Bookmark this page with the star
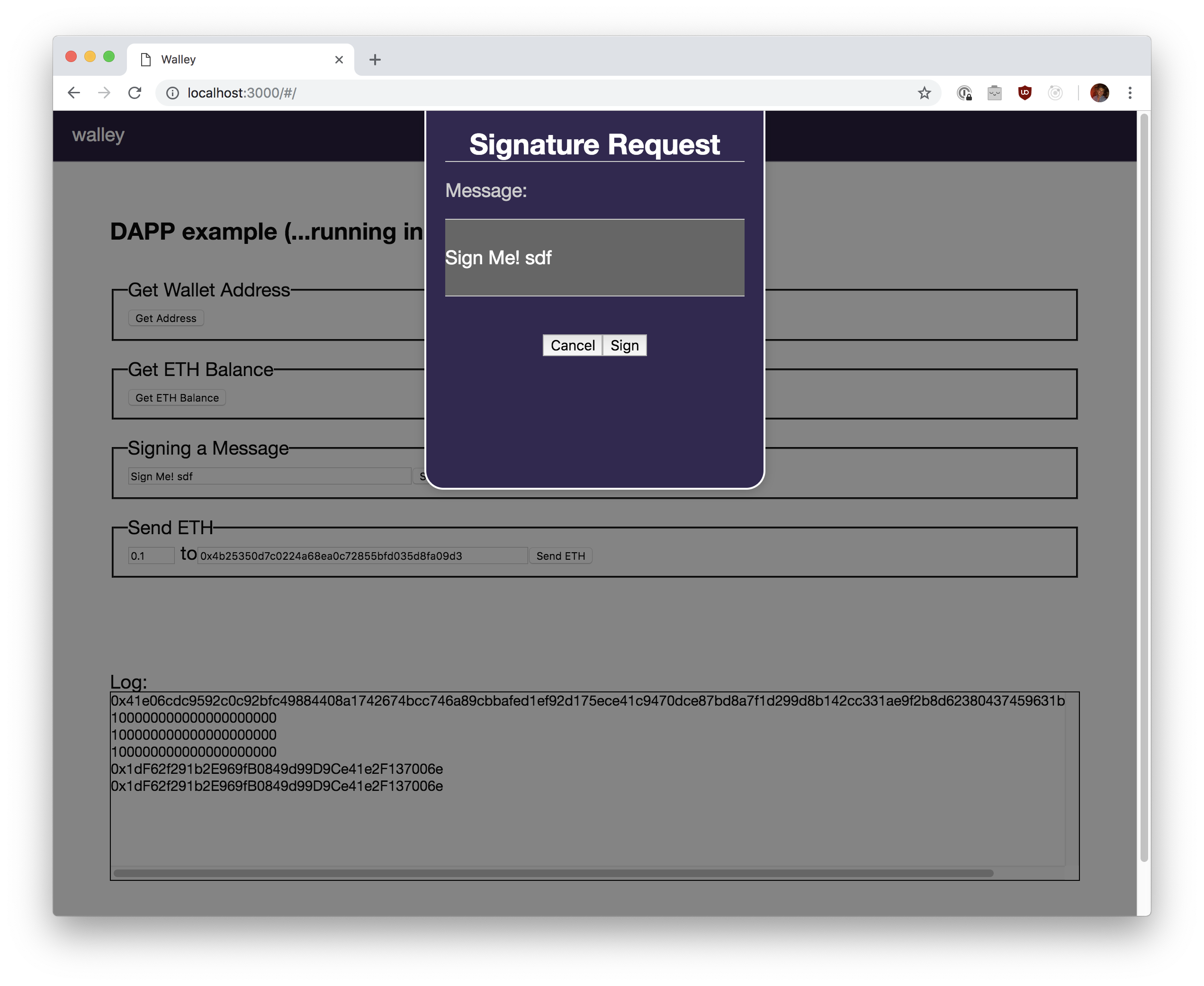The height and width of the screenshot is (986, 1204). (x=924, y=92)
